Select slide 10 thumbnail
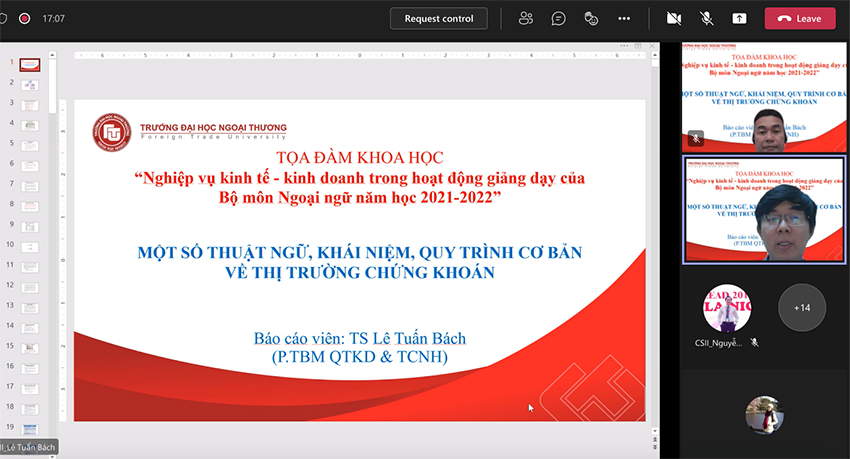Image resolution: width=850 pixels, height=459 pixels. coord(30,247)
